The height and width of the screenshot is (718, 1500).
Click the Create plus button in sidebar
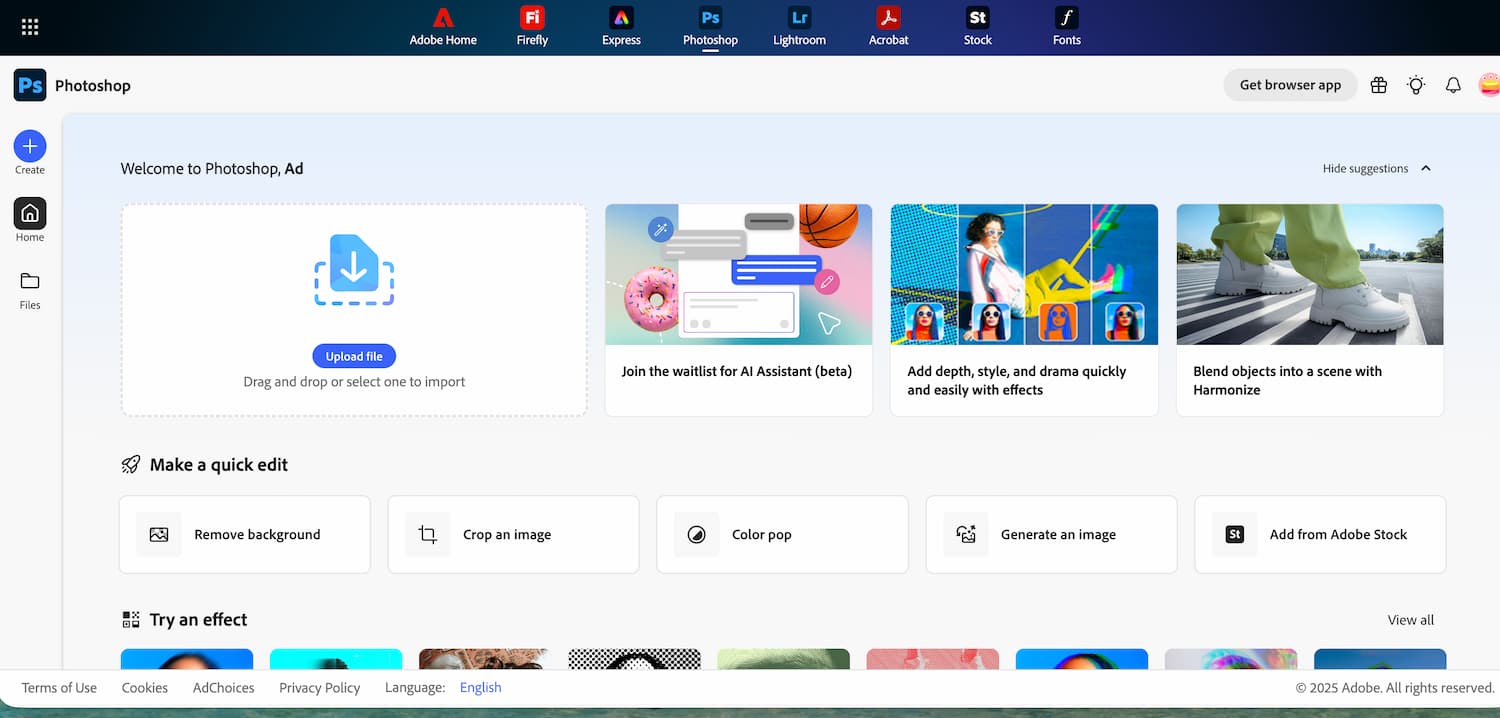pyautogui.click(x=30, y=147)
